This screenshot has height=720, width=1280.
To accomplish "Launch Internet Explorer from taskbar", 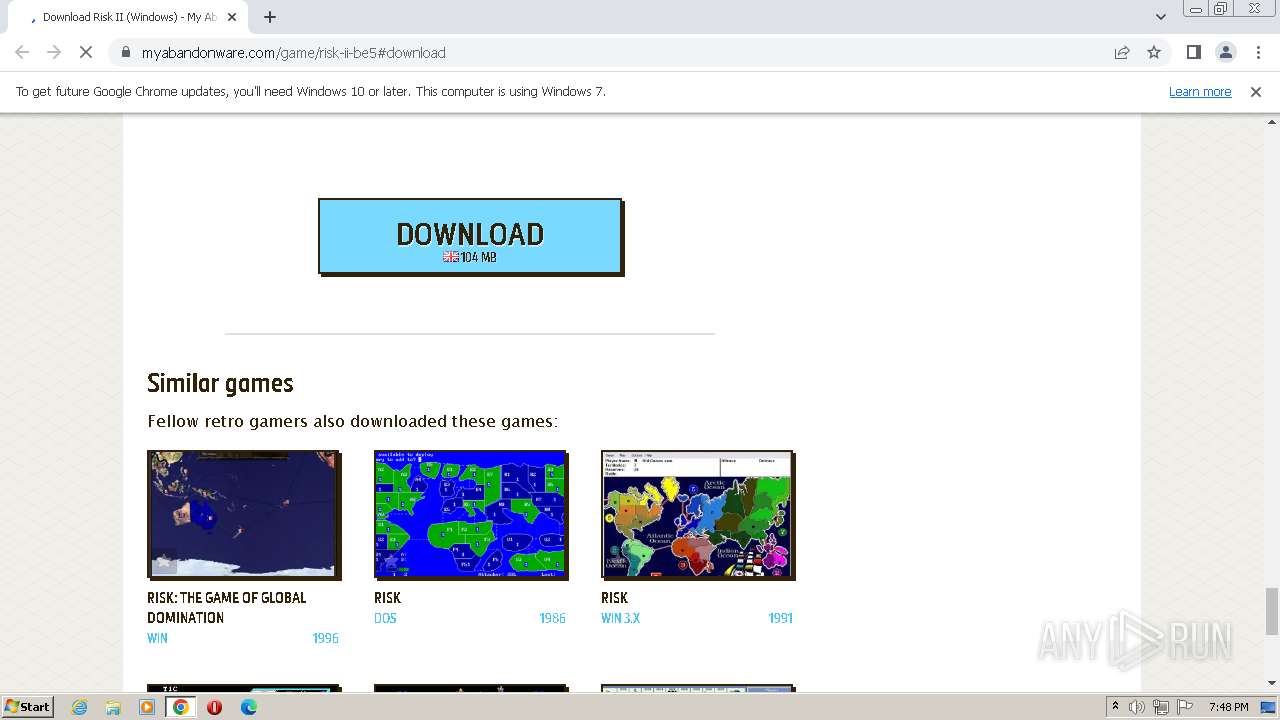I will pos(79,707).
